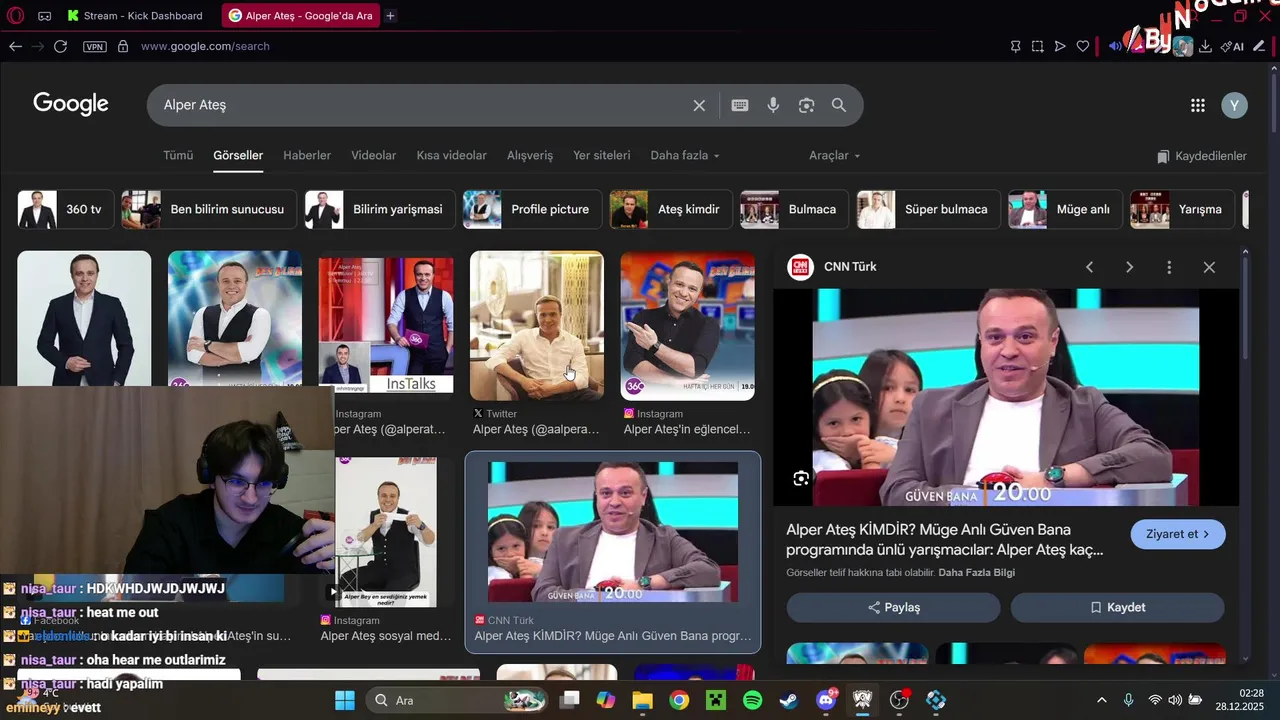Open the selected CNN Türk result thumbnail
The width and height of the screenshot is (1280, 720).
pos(613,532)
